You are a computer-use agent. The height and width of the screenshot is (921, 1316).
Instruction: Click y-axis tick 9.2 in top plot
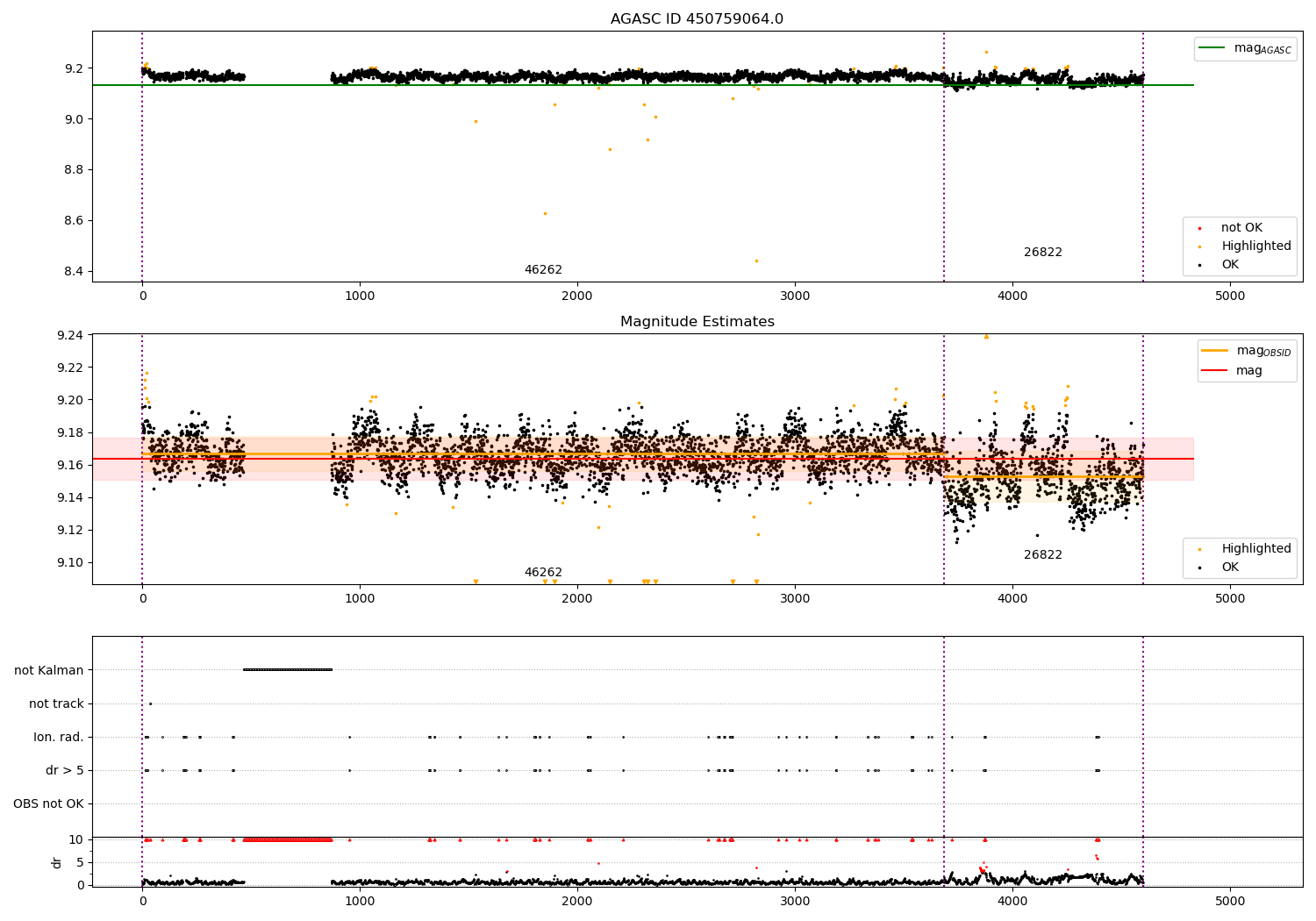pos(74,68)
